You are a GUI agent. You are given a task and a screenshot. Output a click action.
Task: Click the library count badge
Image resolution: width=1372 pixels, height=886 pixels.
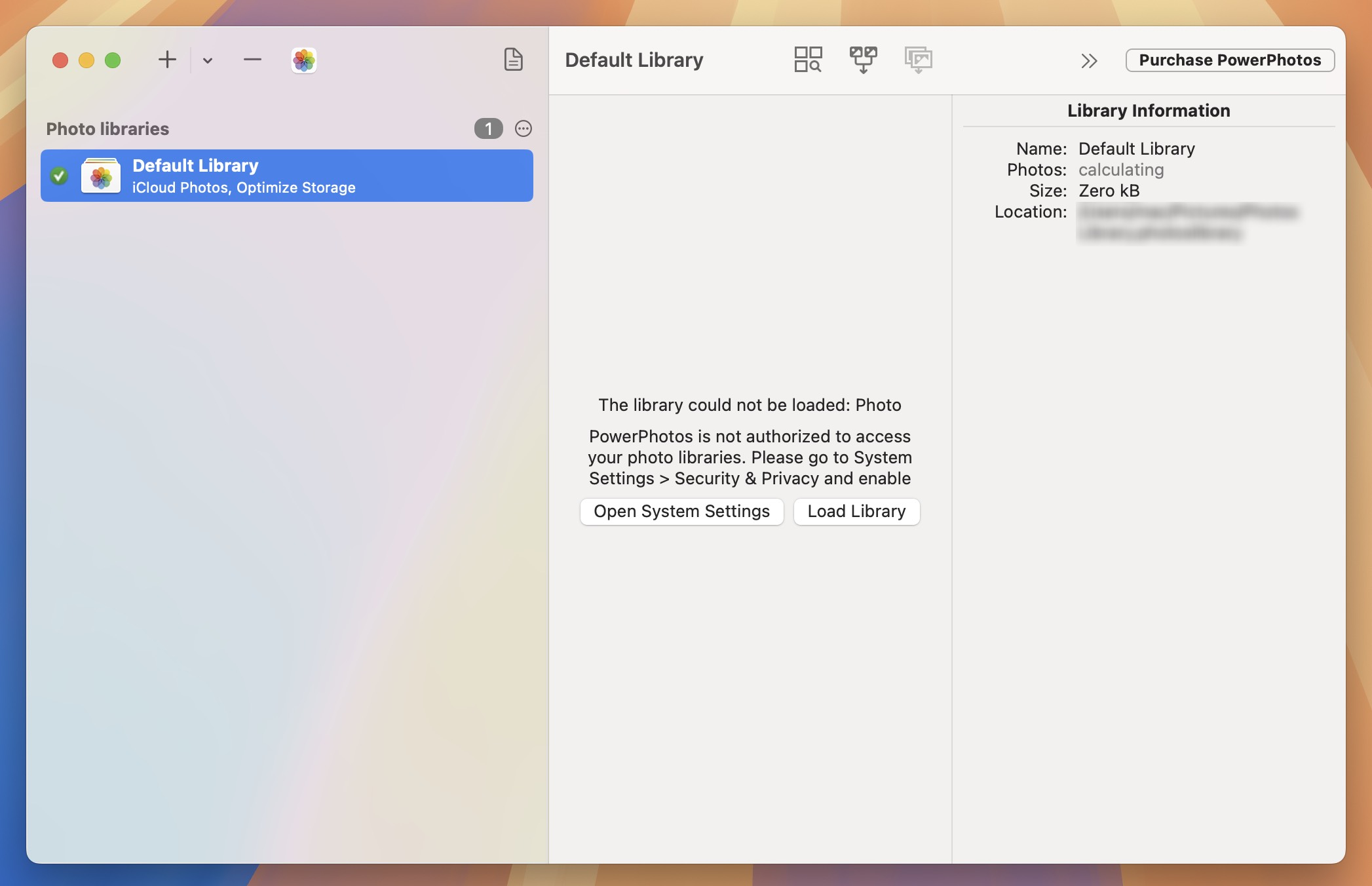488,128
